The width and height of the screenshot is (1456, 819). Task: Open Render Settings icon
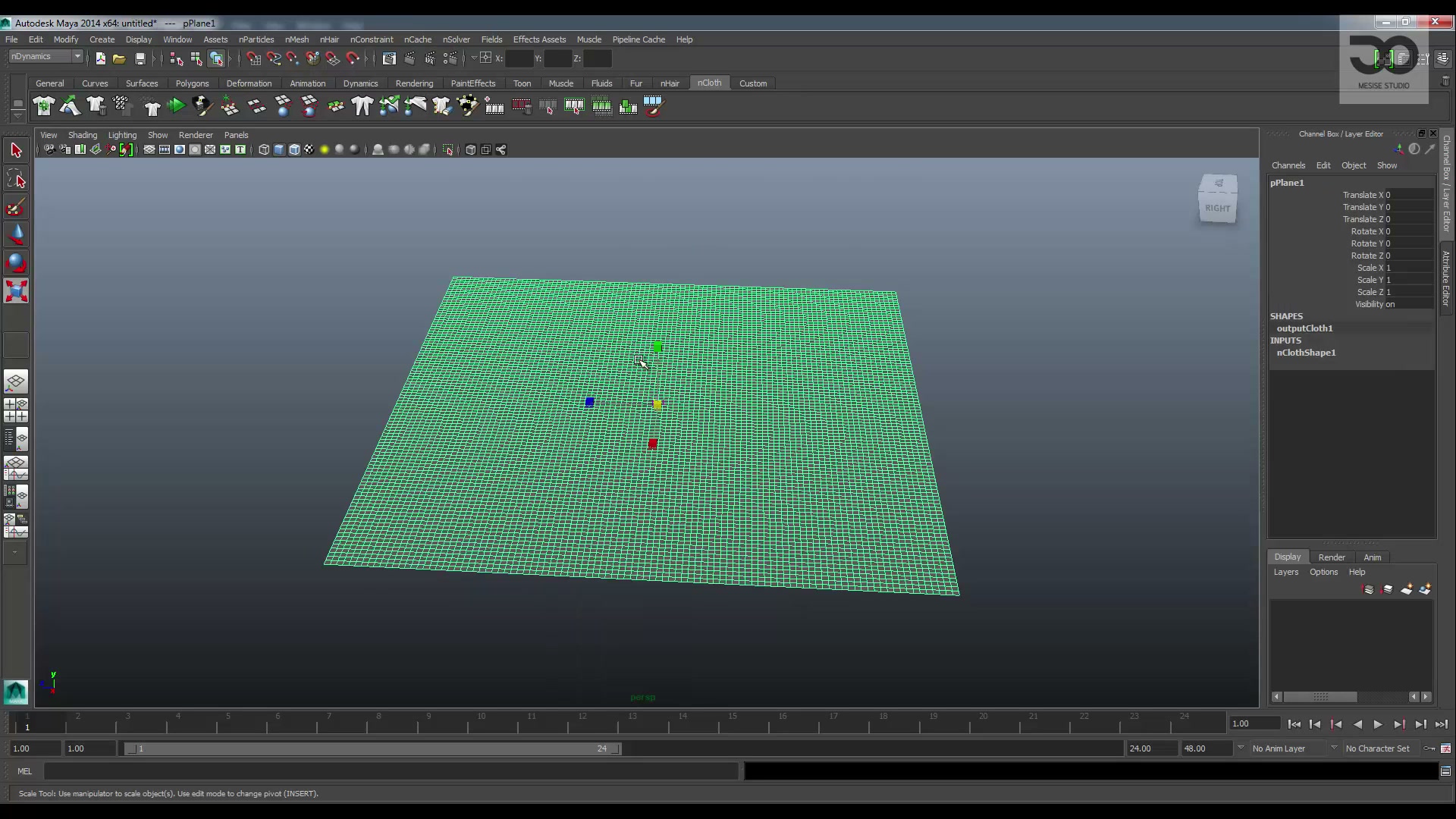point(450,58)
